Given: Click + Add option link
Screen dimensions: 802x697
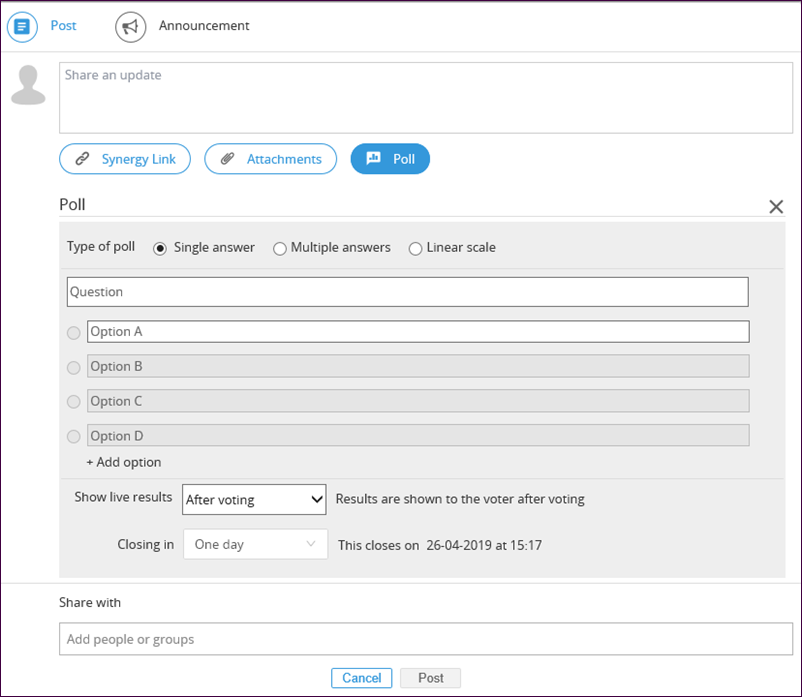Looking at the screenshot, I should 124,462.
